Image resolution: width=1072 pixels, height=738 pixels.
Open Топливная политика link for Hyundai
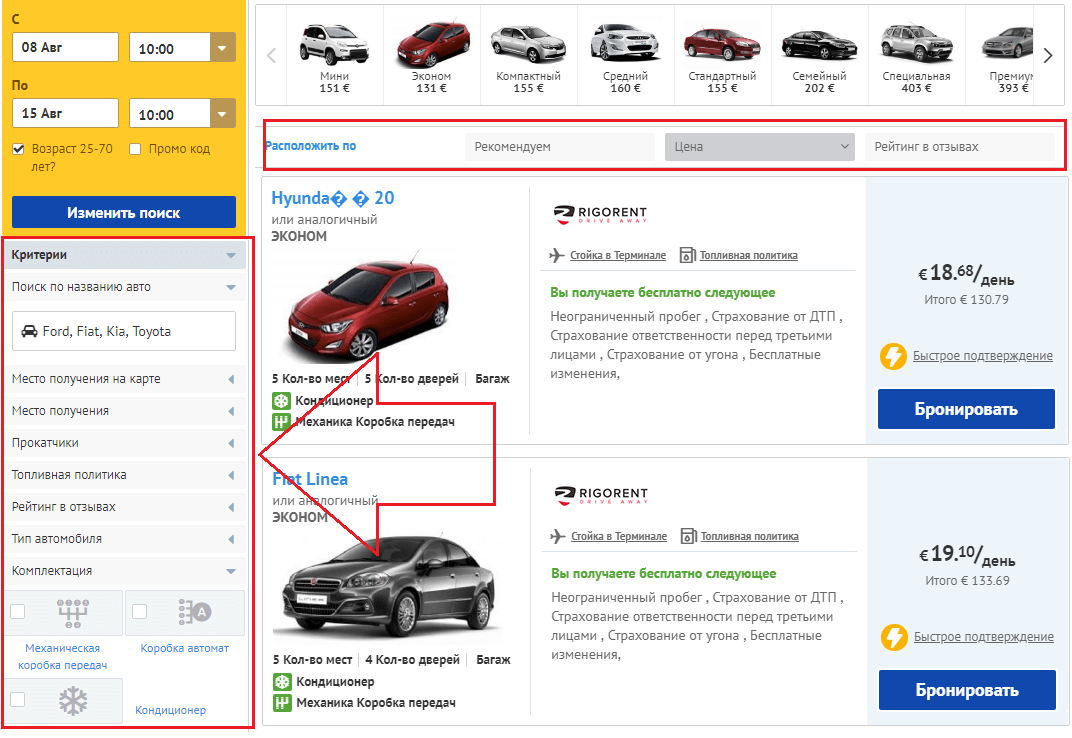(749, 255)
